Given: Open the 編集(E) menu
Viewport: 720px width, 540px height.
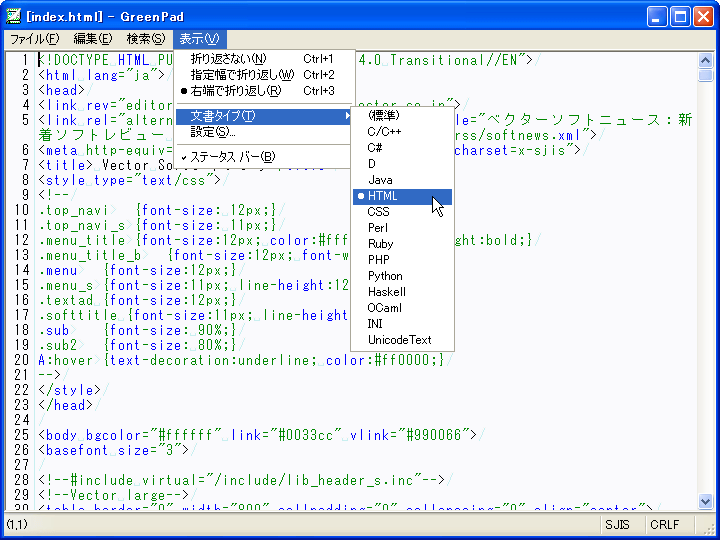Looking at the screenshot, I should point(93,39).
